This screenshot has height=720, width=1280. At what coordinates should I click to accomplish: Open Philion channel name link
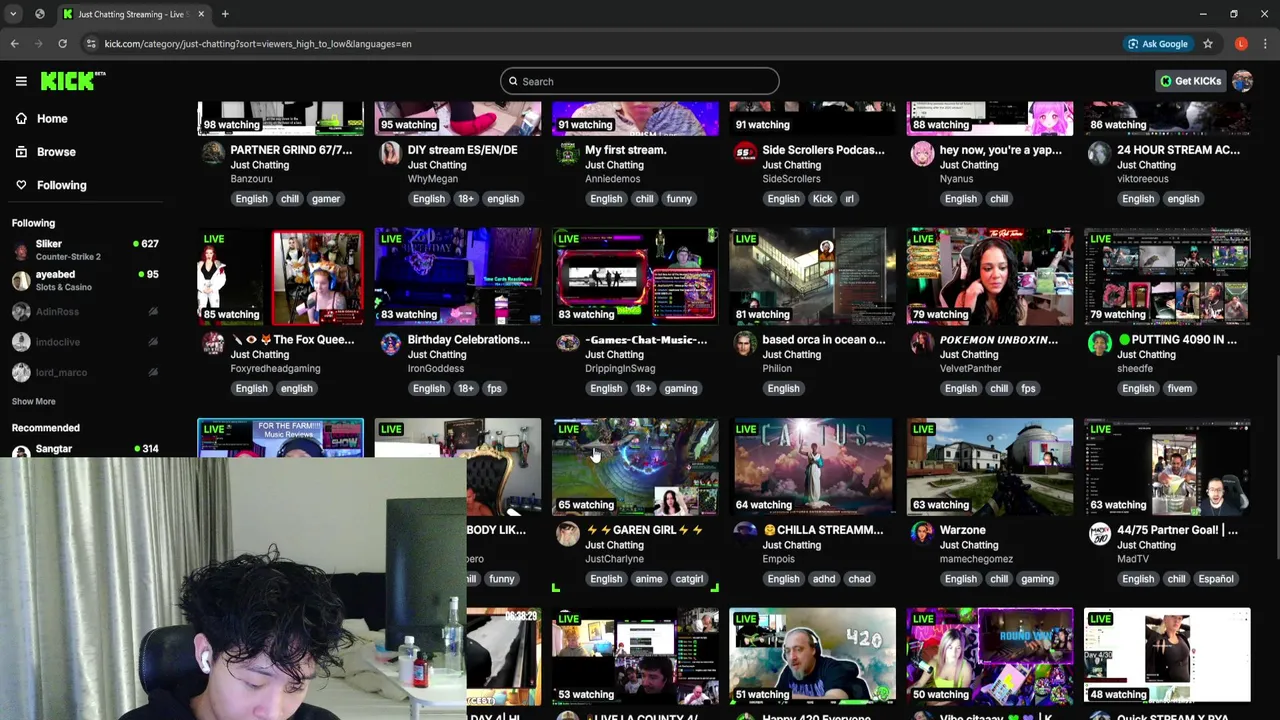(777, 369)
